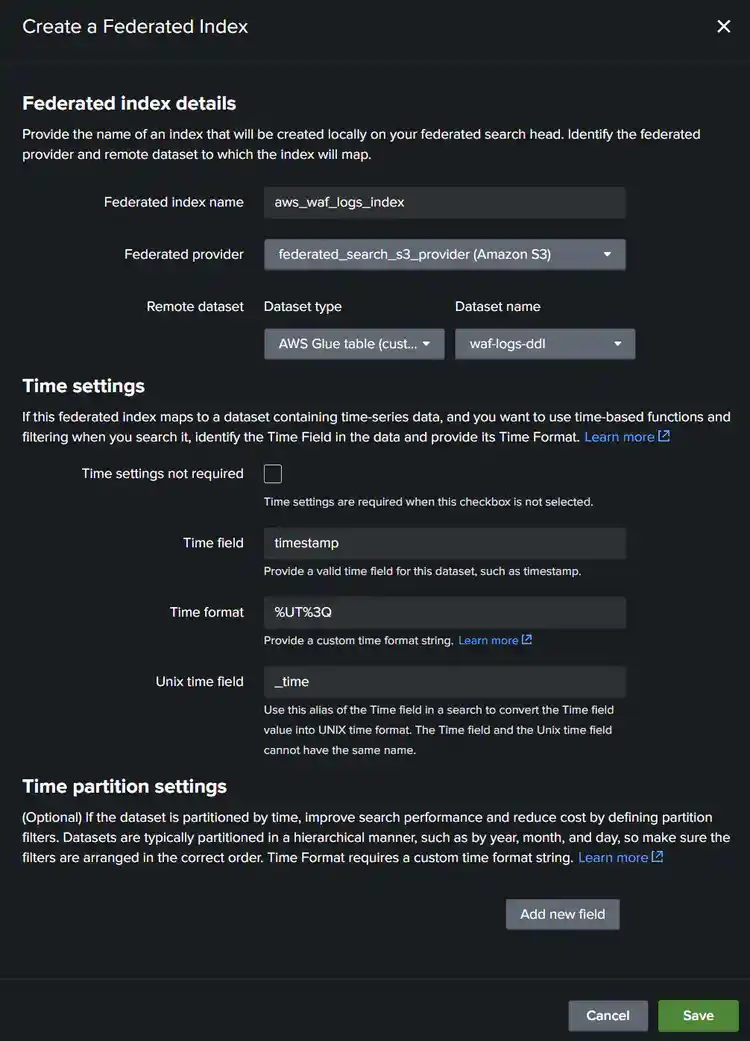Click the Time field input box
The height and width of the screenshot is (1041, 750).
point(444,543)
